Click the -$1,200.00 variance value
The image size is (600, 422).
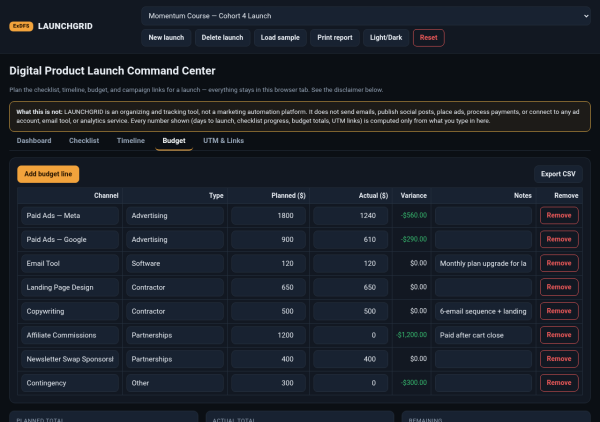[x=411, y=335]
